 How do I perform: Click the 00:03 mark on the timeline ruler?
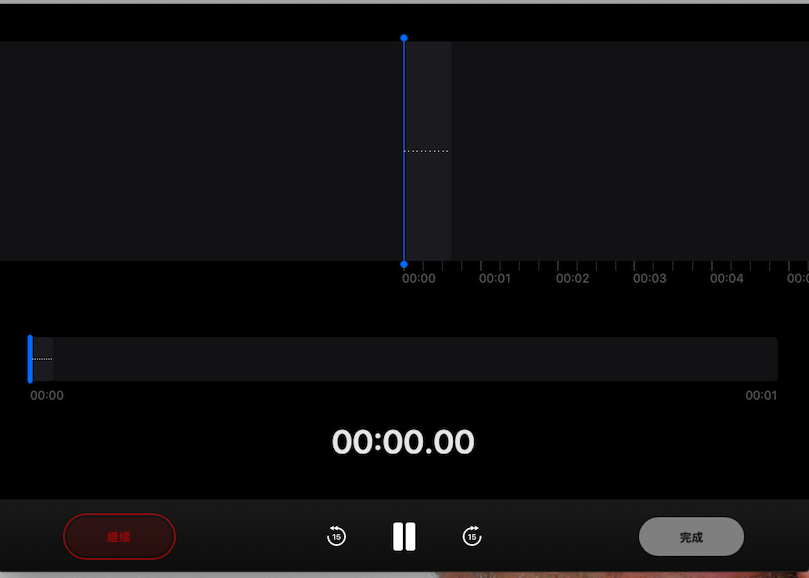click(649, 279)
